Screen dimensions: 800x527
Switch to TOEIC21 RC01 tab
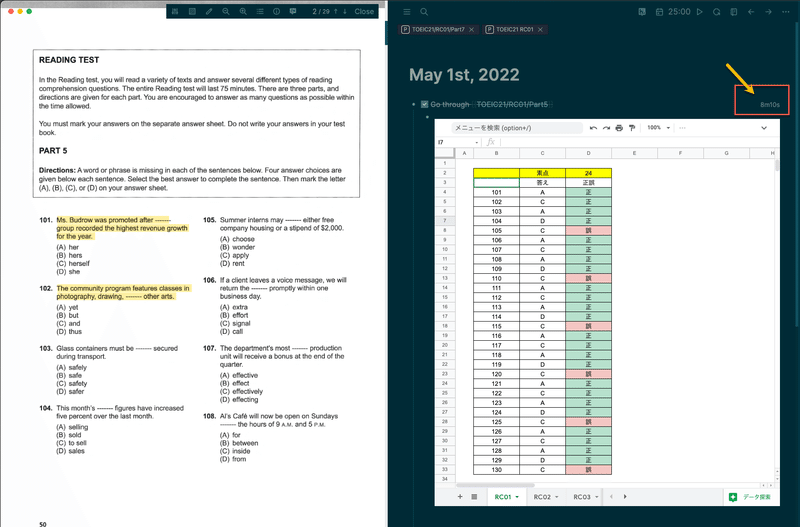point(514,30)
